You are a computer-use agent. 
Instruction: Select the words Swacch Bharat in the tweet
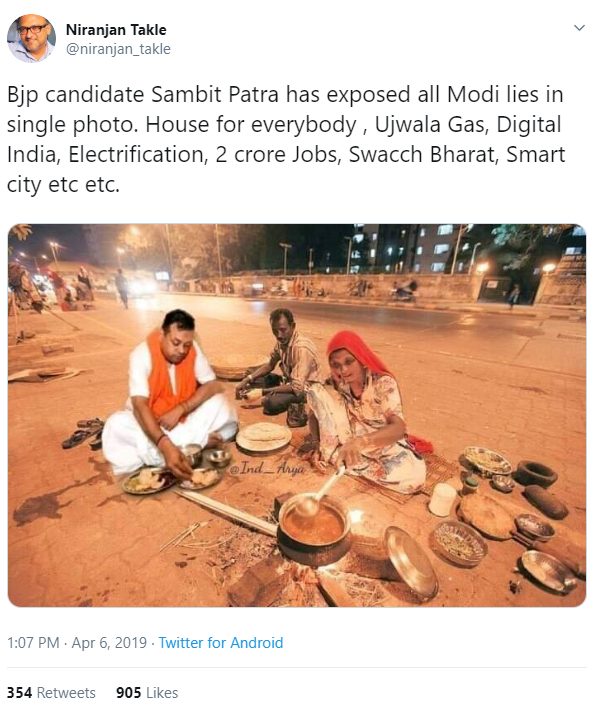[421, 155]
